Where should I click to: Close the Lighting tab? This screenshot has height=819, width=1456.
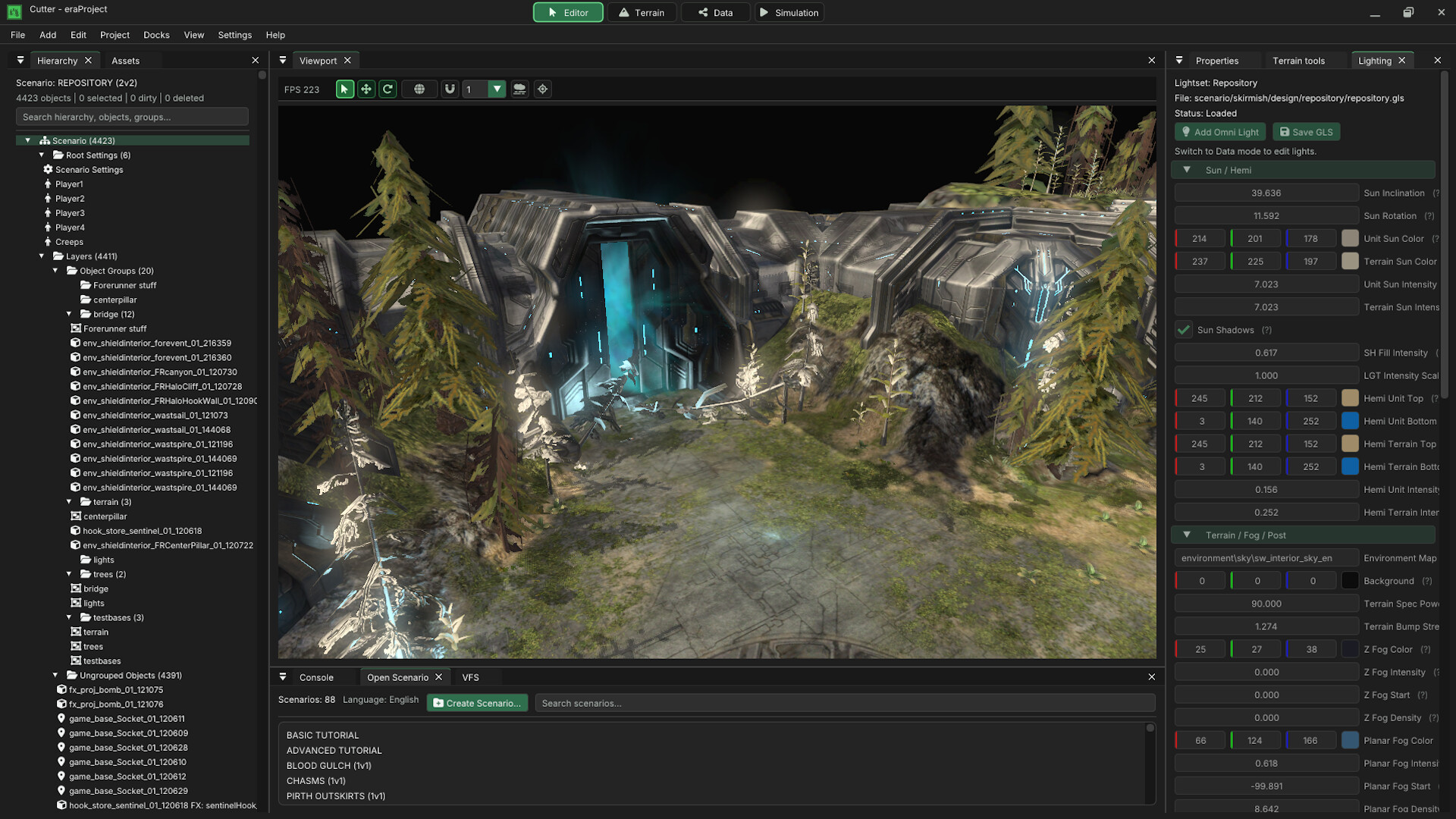[x=1401, y=60]
